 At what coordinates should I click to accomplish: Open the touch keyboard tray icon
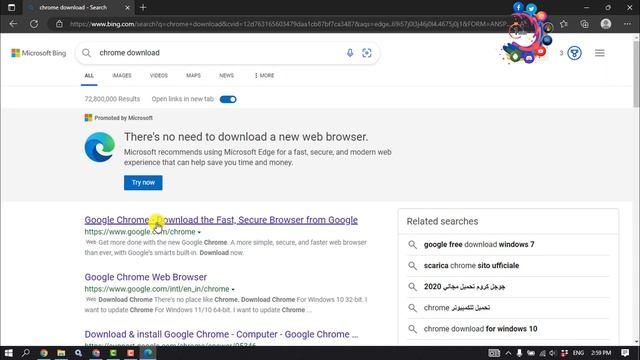[494, 353]
